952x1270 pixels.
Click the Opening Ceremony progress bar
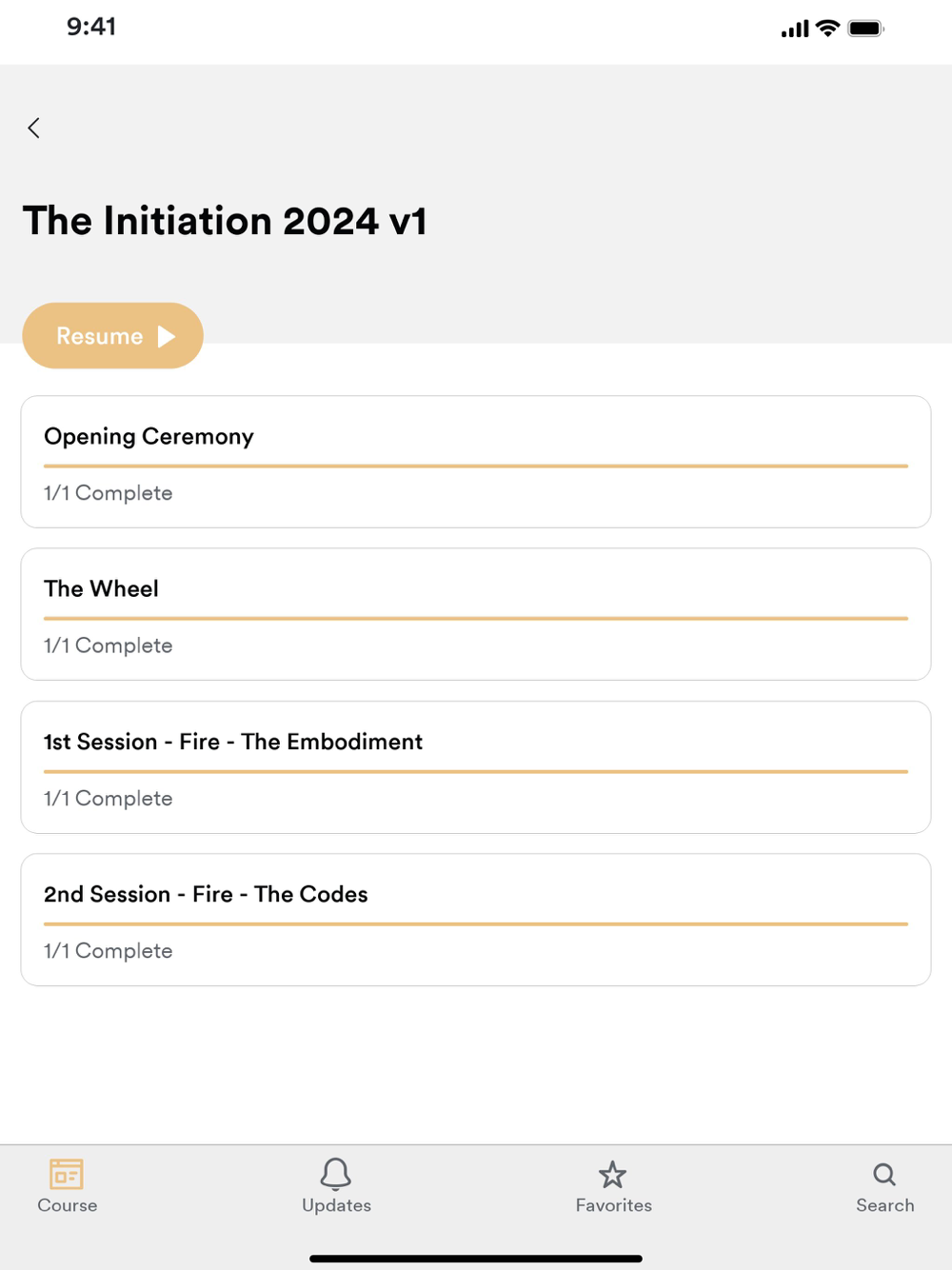476,466
